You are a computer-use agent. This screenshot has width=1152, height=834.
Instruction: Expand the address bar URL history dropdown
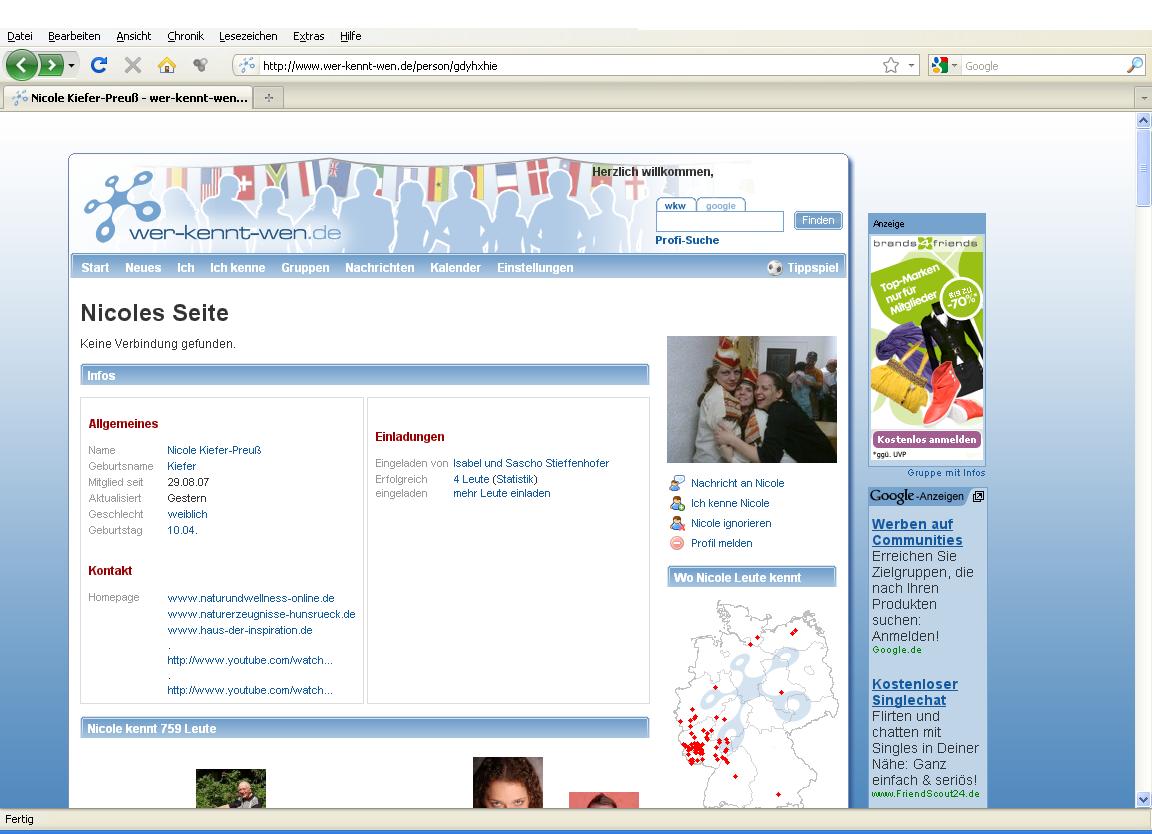[911, 66]
